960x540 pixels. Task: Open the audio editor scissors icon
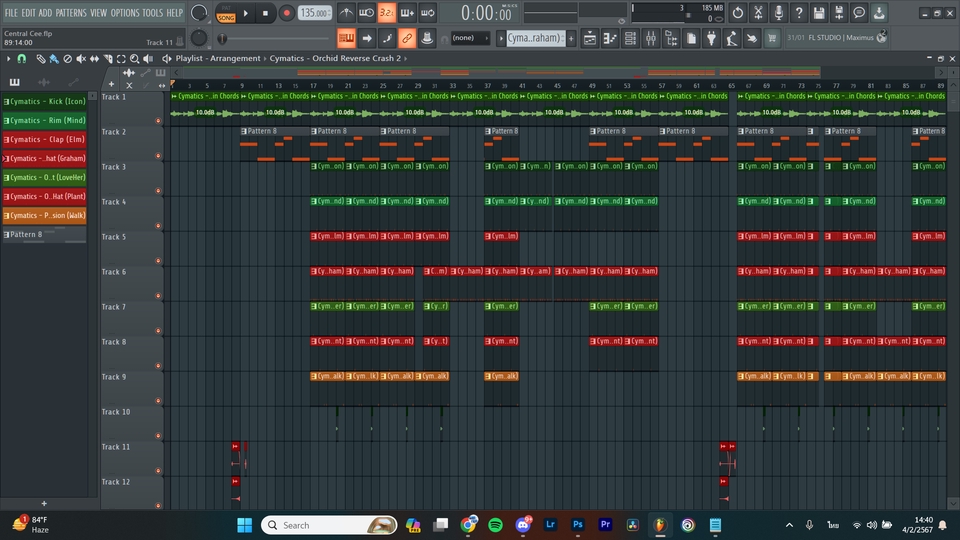(758, 12)
